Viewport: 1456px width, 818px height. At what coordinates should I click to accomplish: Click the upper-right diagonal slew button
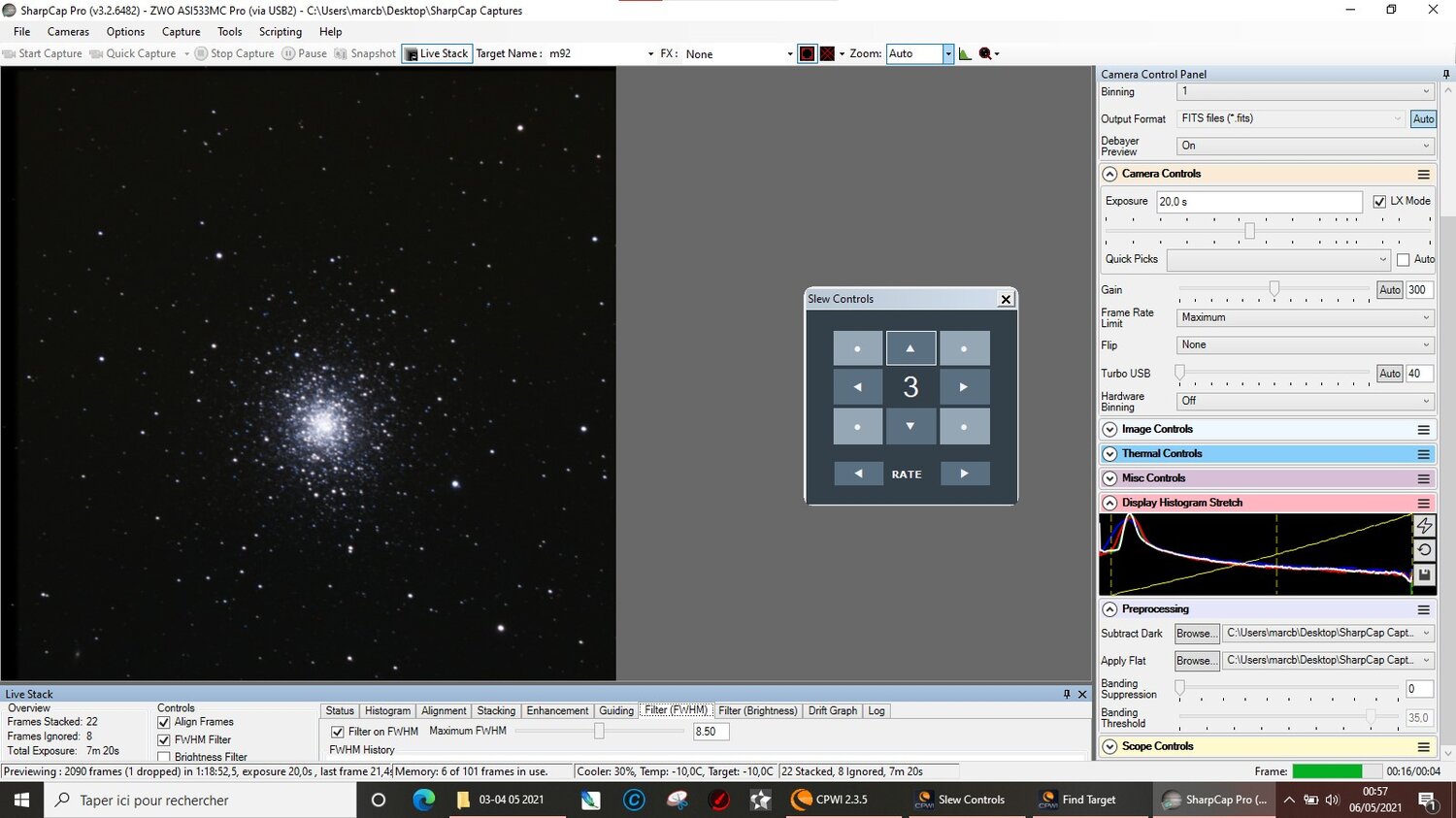[x=964, y=347]
